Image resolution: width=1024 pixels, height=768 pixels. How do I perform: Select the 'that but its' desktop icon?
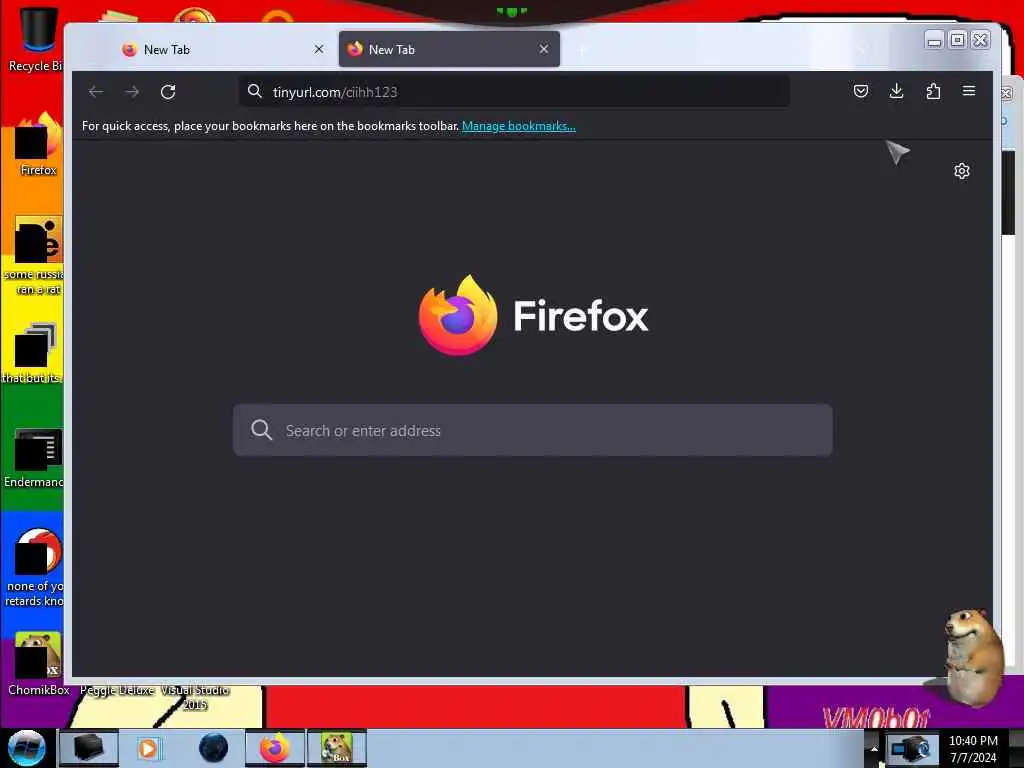point(35,353)
